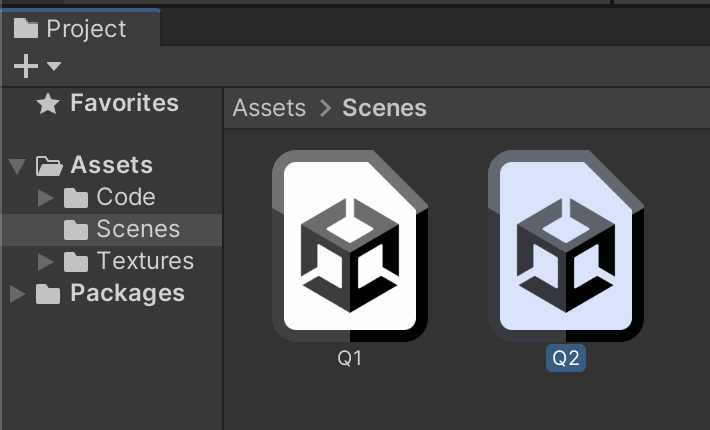710x430 pixels.
Task: Select the Q2 scene asset icon
Action: [x=566, y=246]
